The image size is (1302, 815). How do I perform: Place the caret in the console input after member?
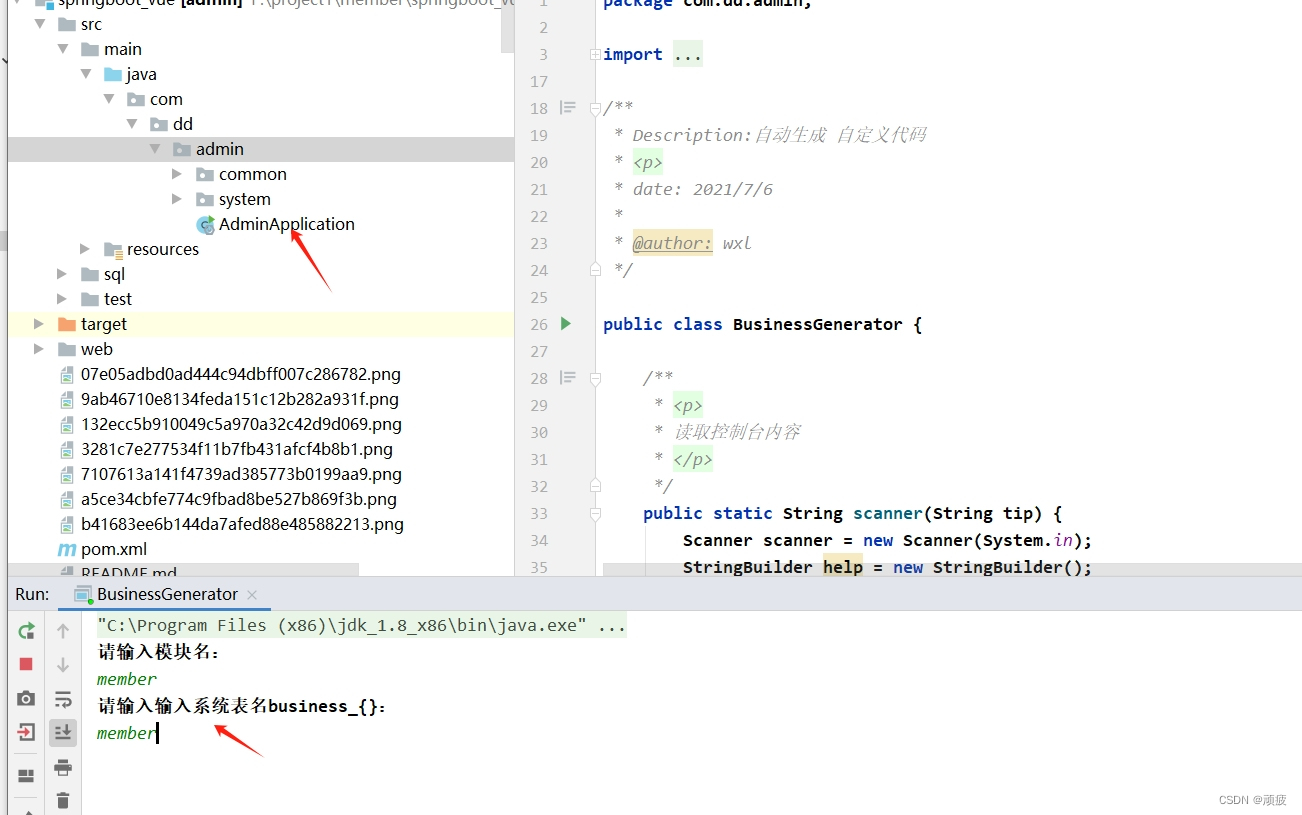pyautogui.click(x=158, y=733)
